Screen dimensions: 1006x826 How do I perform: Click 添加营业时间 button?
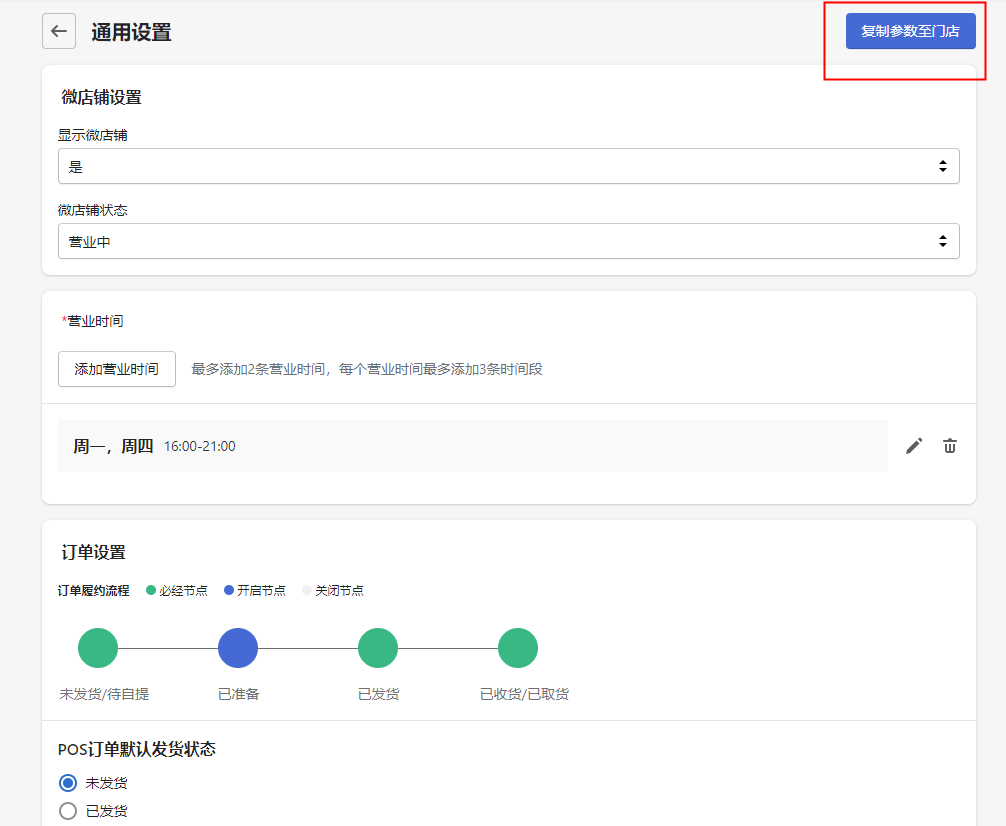click(x=117, y=369)
